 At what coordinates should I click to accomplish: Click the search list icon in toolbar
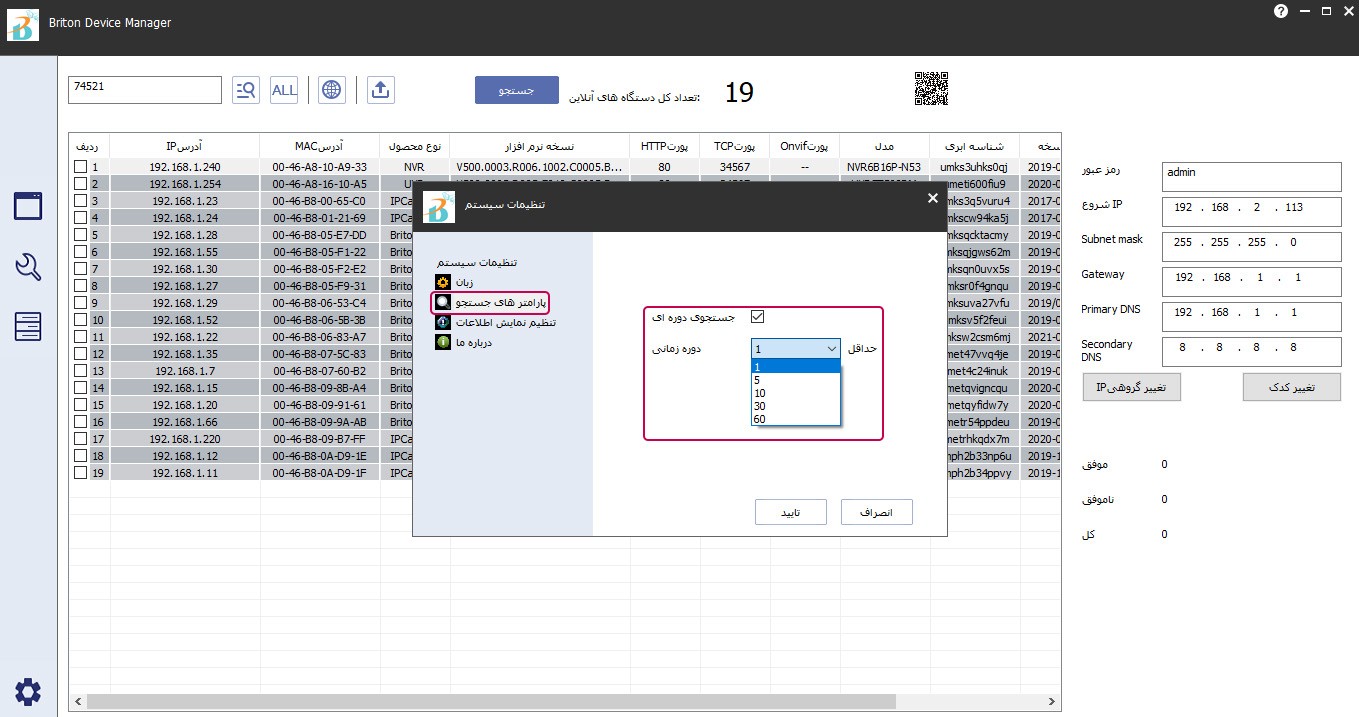245,90
